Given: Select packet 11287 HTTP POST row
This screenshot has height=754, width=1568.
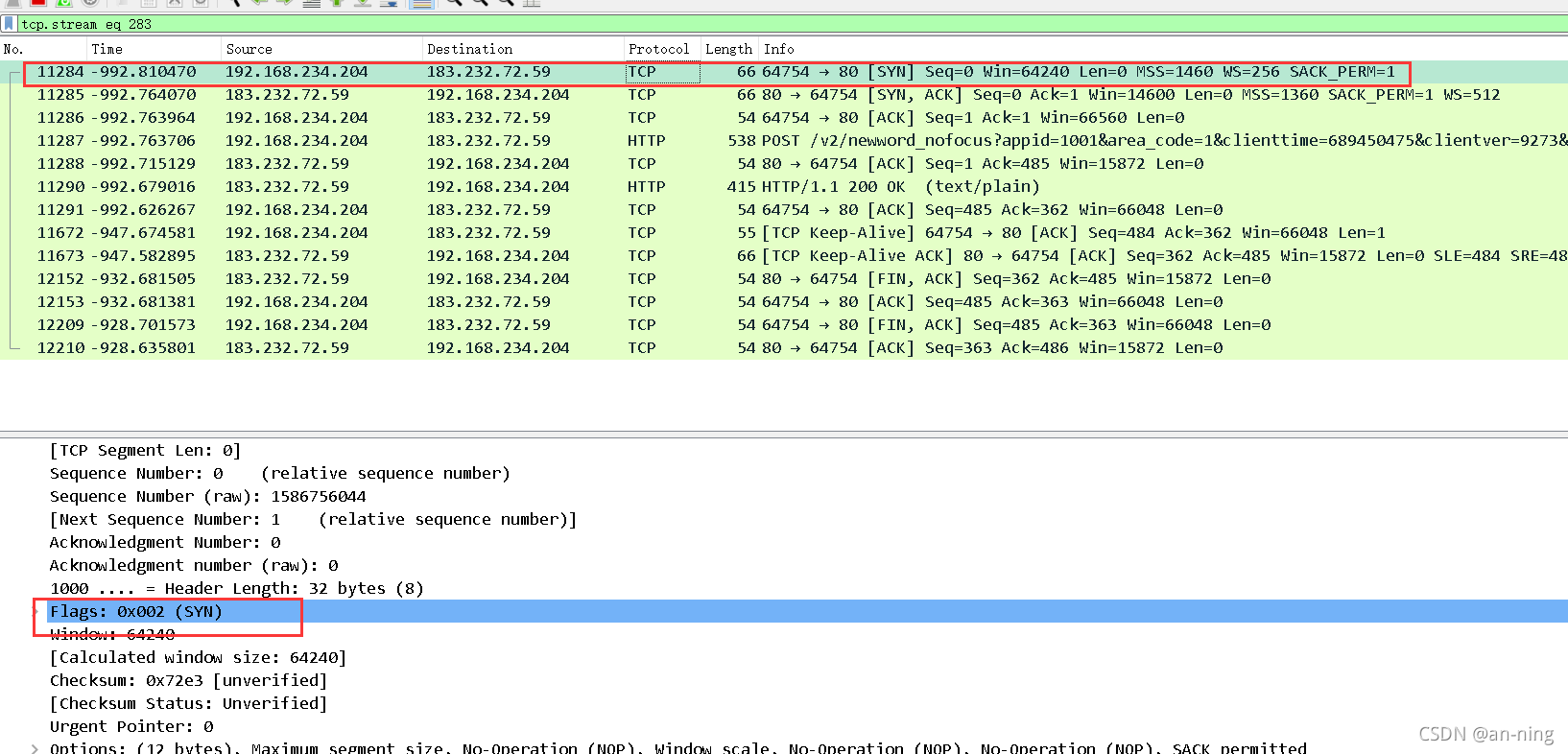Looking at the screenshot, I should pyautogui.click(x=784, y=141).
